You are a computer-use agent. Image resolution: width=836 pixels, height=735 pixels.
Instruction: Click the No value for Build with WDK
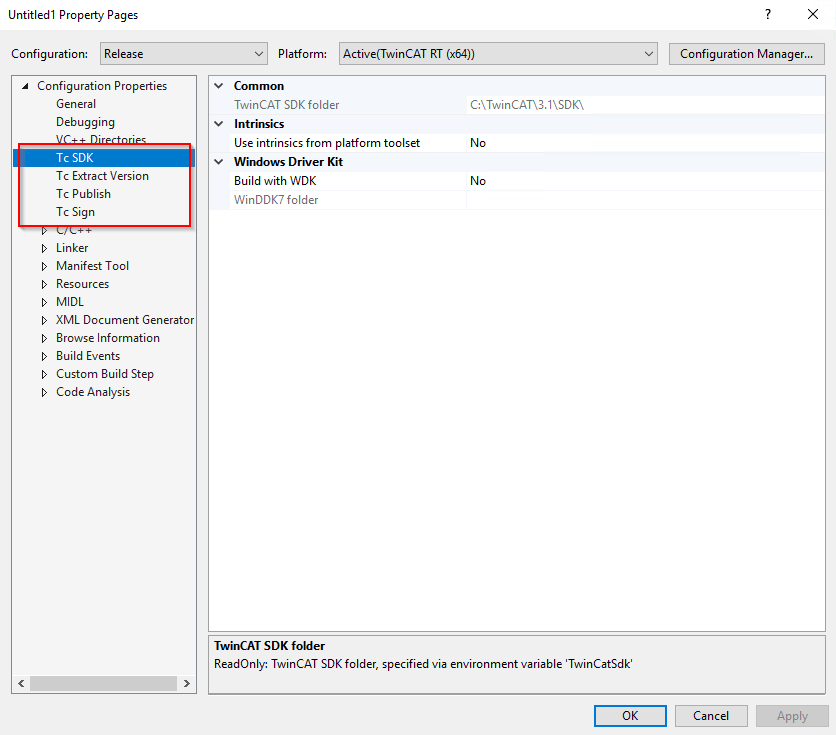[x=645, y=181]
